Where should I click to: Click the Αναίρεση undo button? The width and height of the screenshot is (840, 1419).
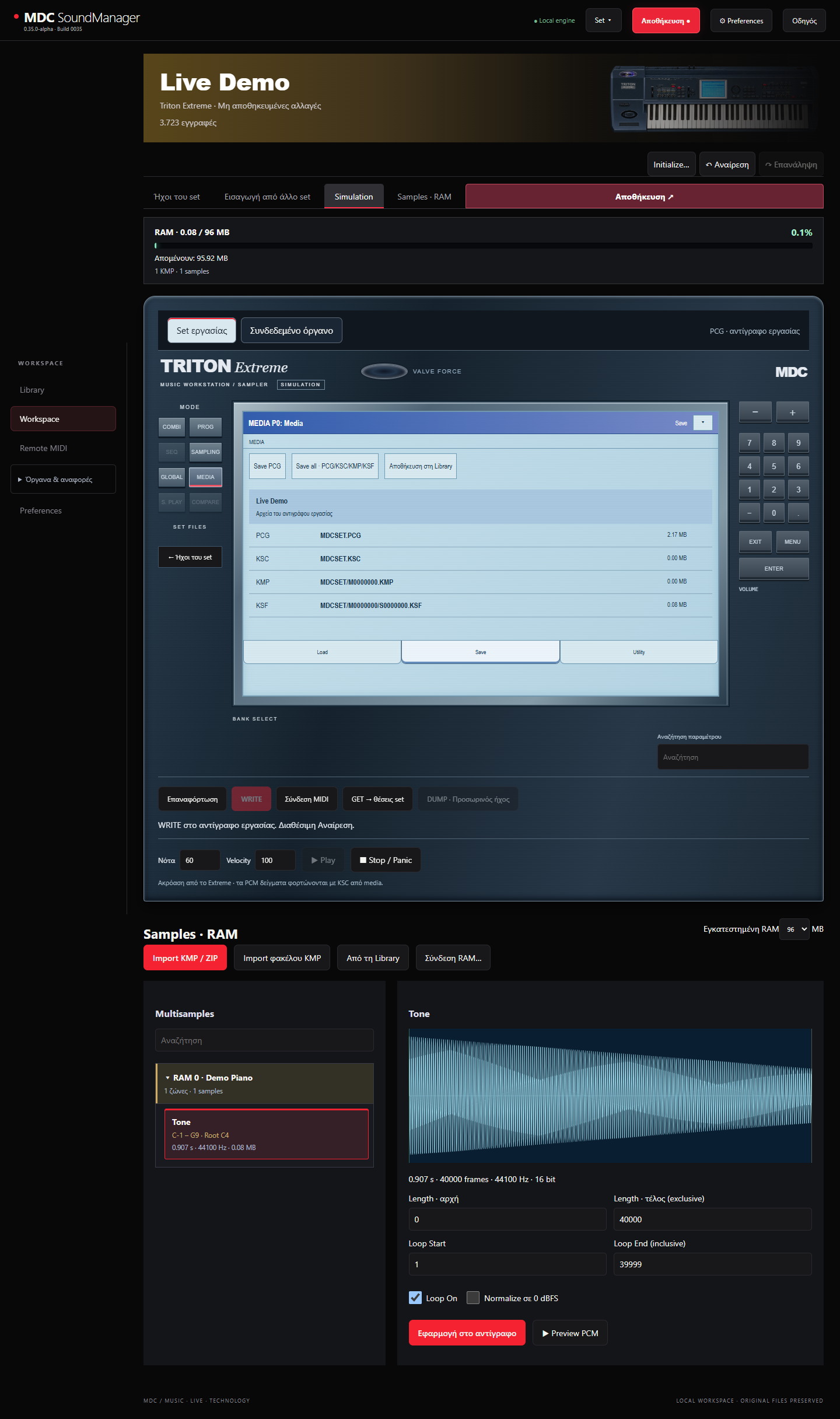pos(727,165)
